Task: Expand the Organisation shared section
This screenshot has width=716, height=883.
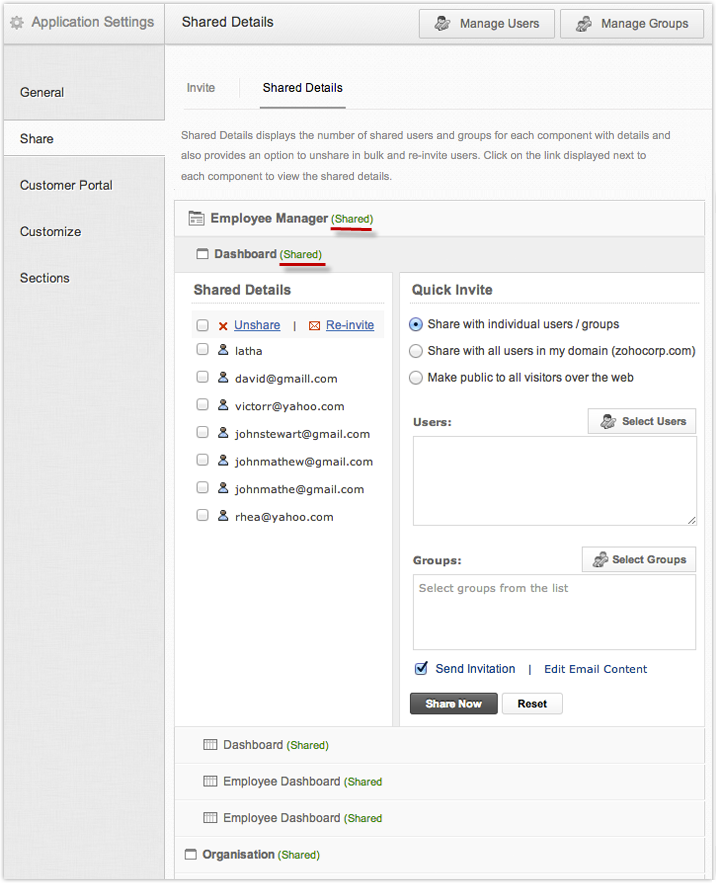Action: coord(238,855)
